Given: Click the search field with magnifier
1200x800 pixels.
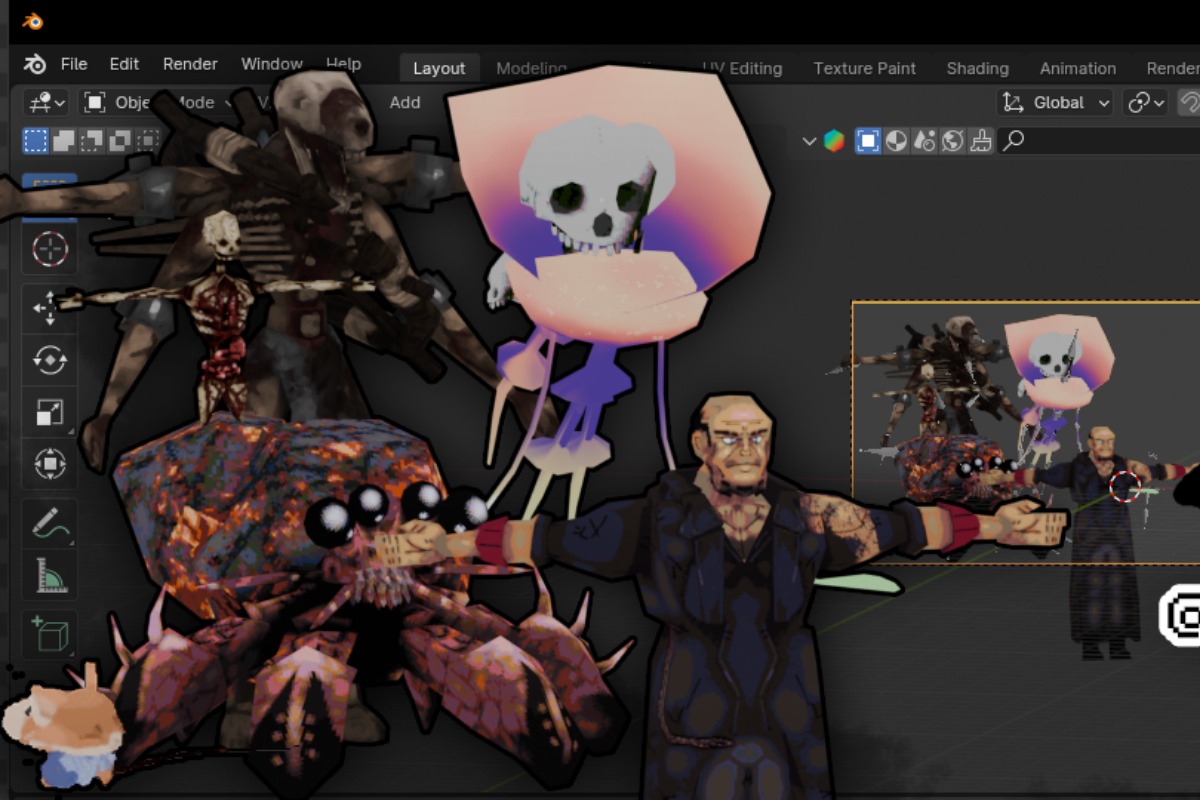Looking at the screenshot, I should pyautogui.click(x=1099, y=141).
